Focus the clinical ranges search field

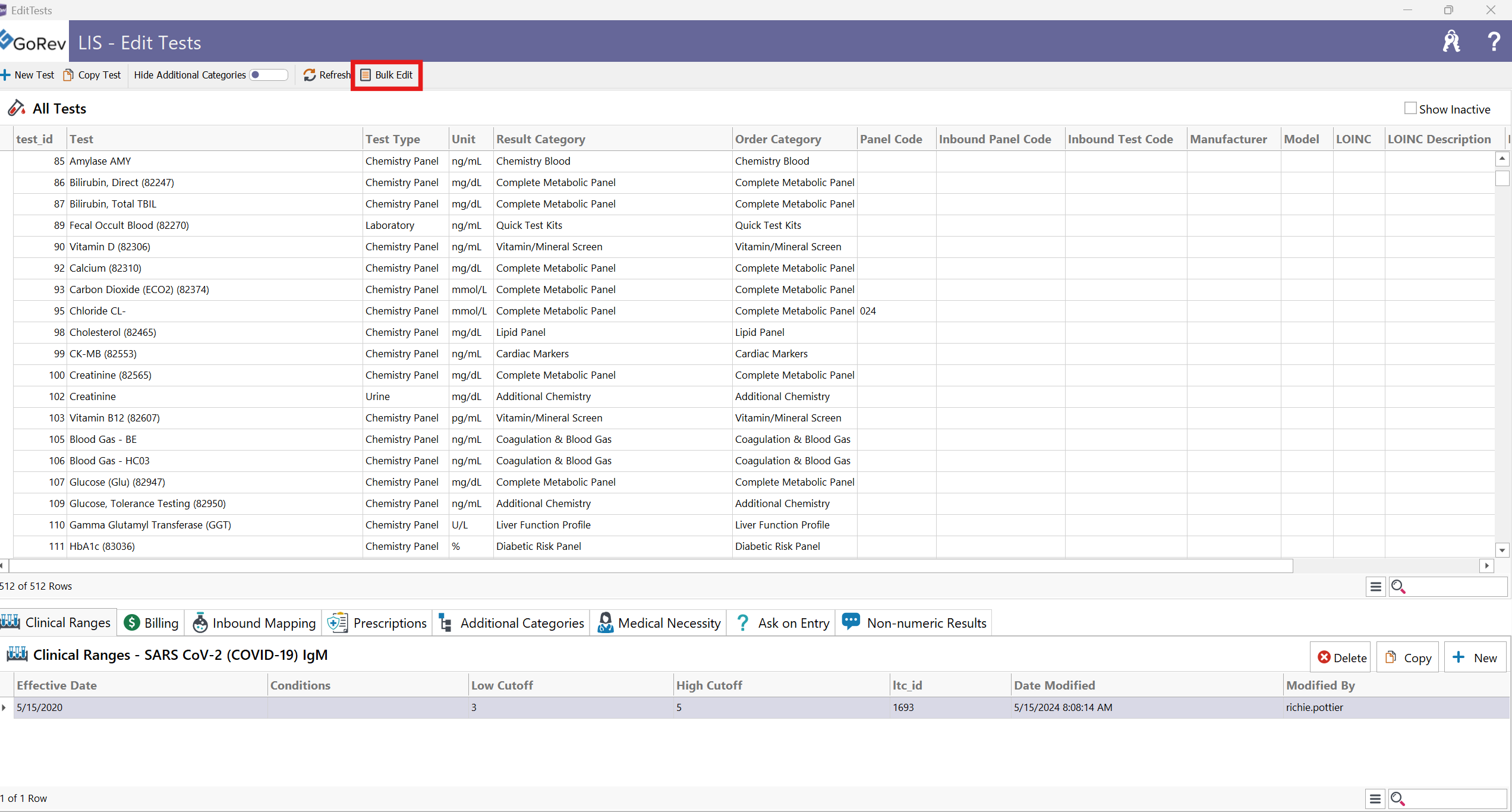point(1456,799)
